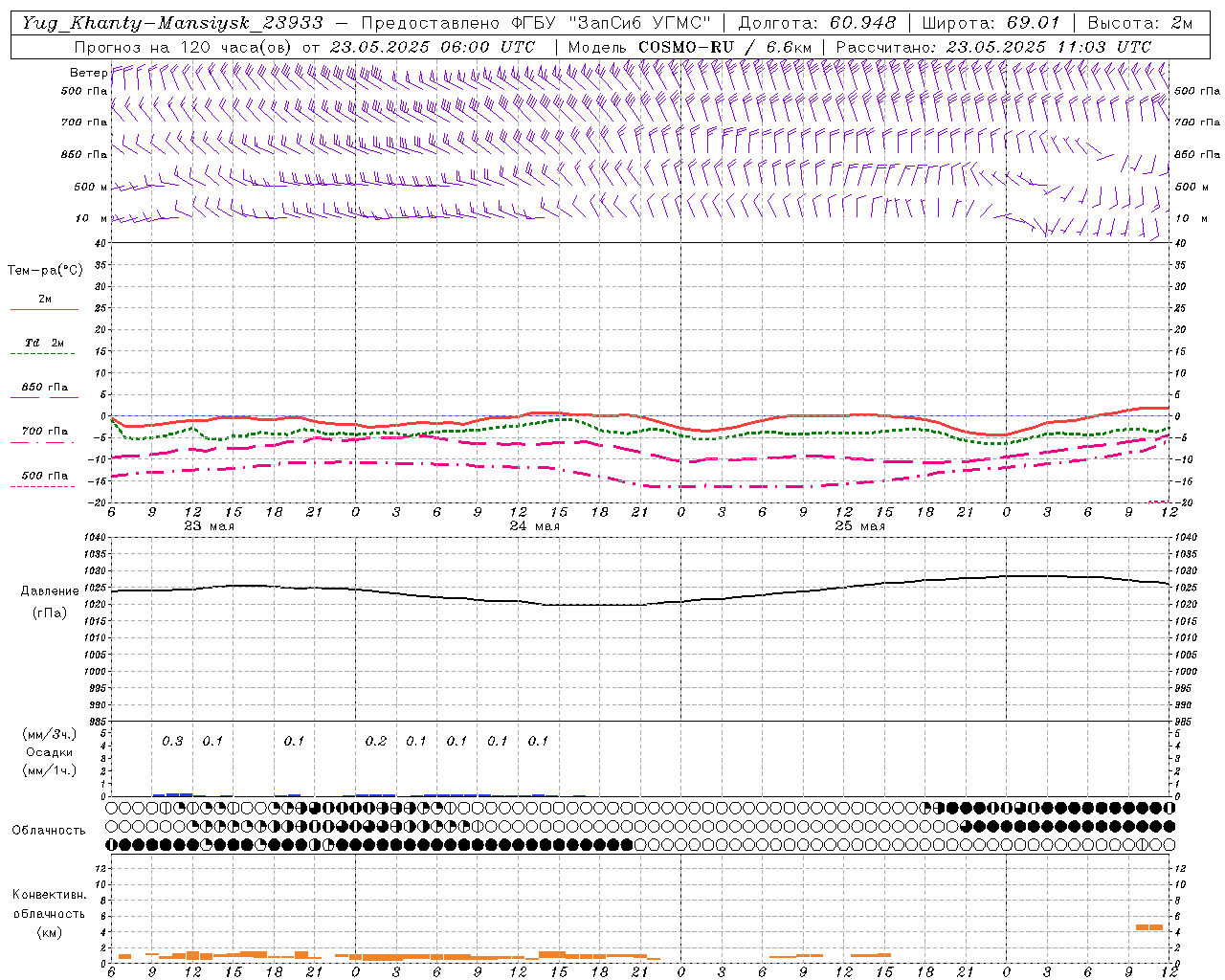1225x980 pixels.
Task: Click the Рассчитано: 23.05.2025 11:03 UTC timestamp
Action: tap(993, 46)
